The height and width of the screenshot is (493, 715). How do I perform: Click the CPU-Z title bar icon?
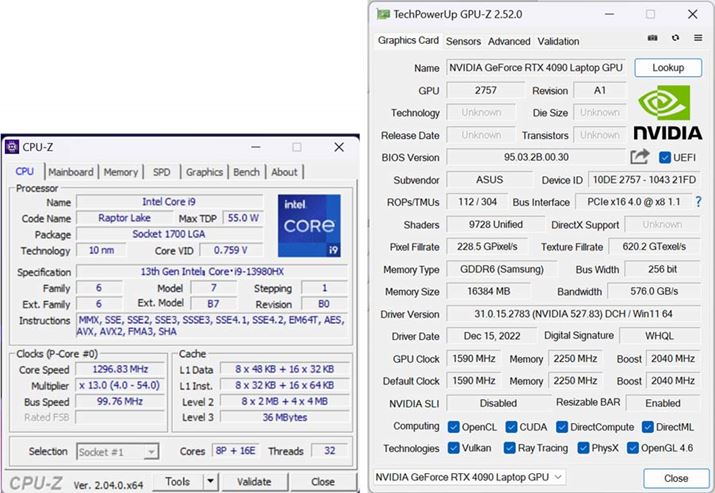pyautogui.click(x=11, y=147)
